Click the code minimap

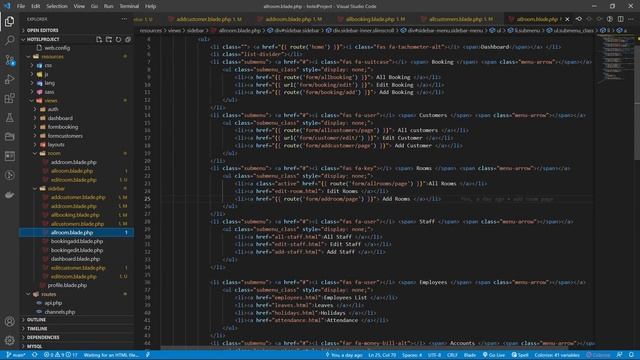tap(615, 59)
